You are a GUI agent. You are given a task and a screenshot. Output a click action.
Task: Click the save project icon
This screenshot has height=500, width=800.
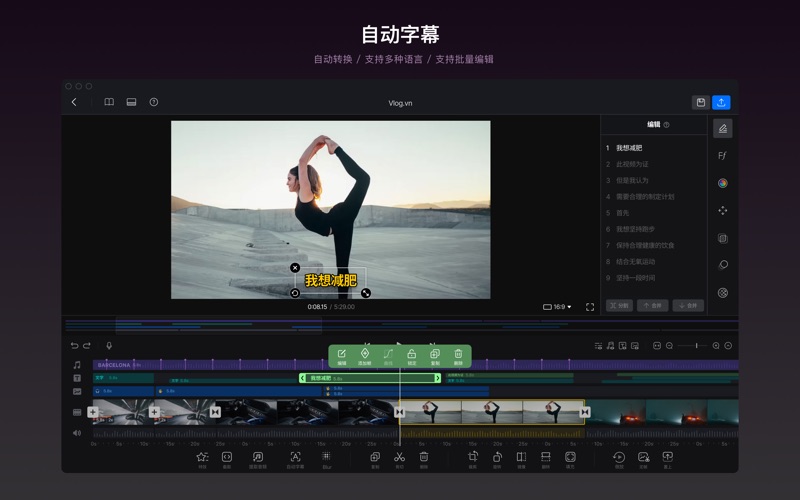pos(700,102)
